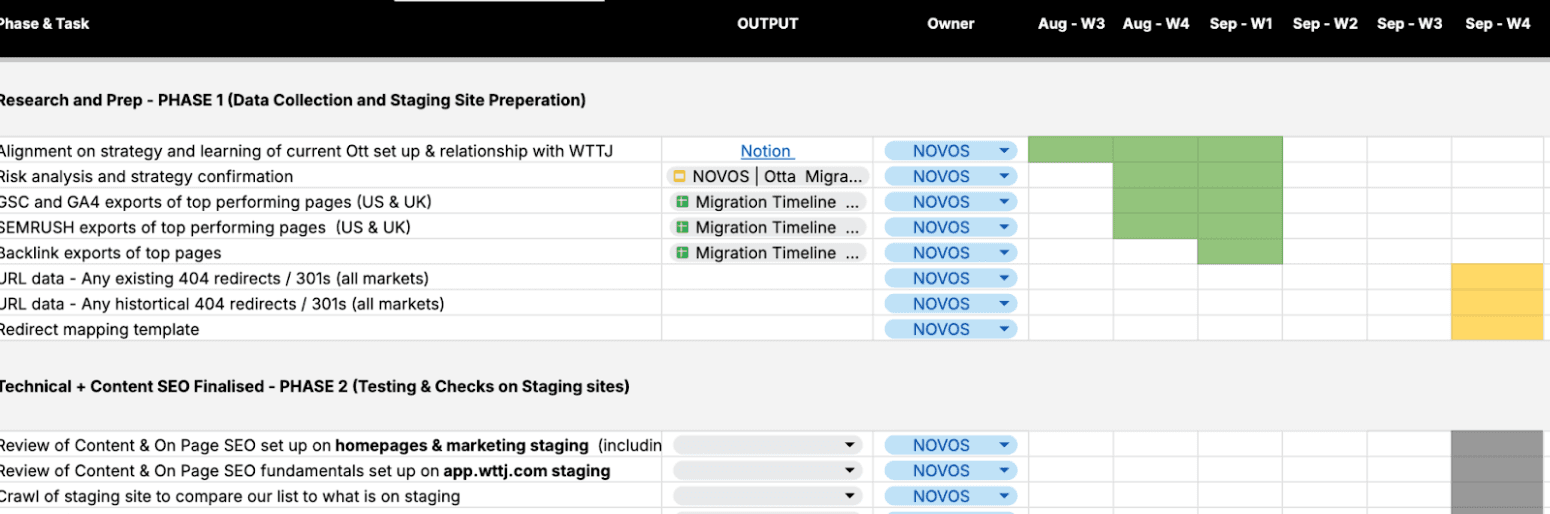This screenshot has height=514, width=1550.
Task: Select the Aug - W4 column header
Action: 1155,24
